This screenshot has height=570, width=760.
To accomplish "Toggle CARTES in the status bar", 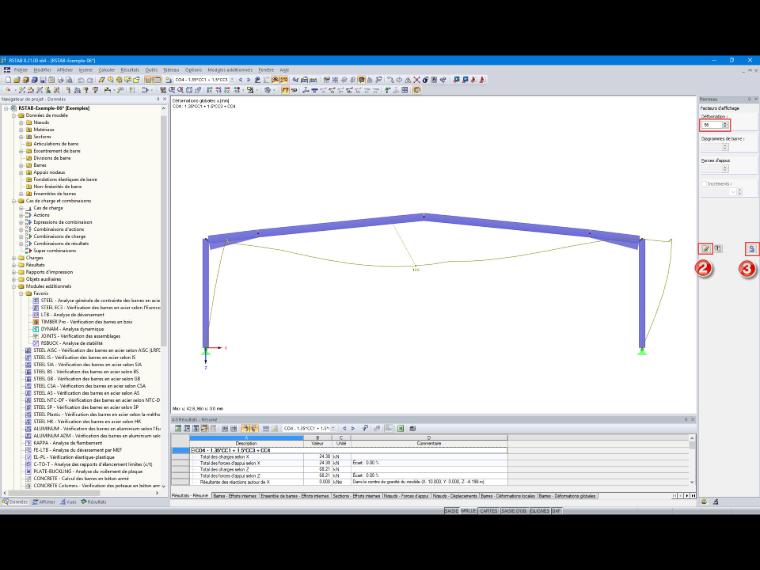I will click(x=489, y=511).
